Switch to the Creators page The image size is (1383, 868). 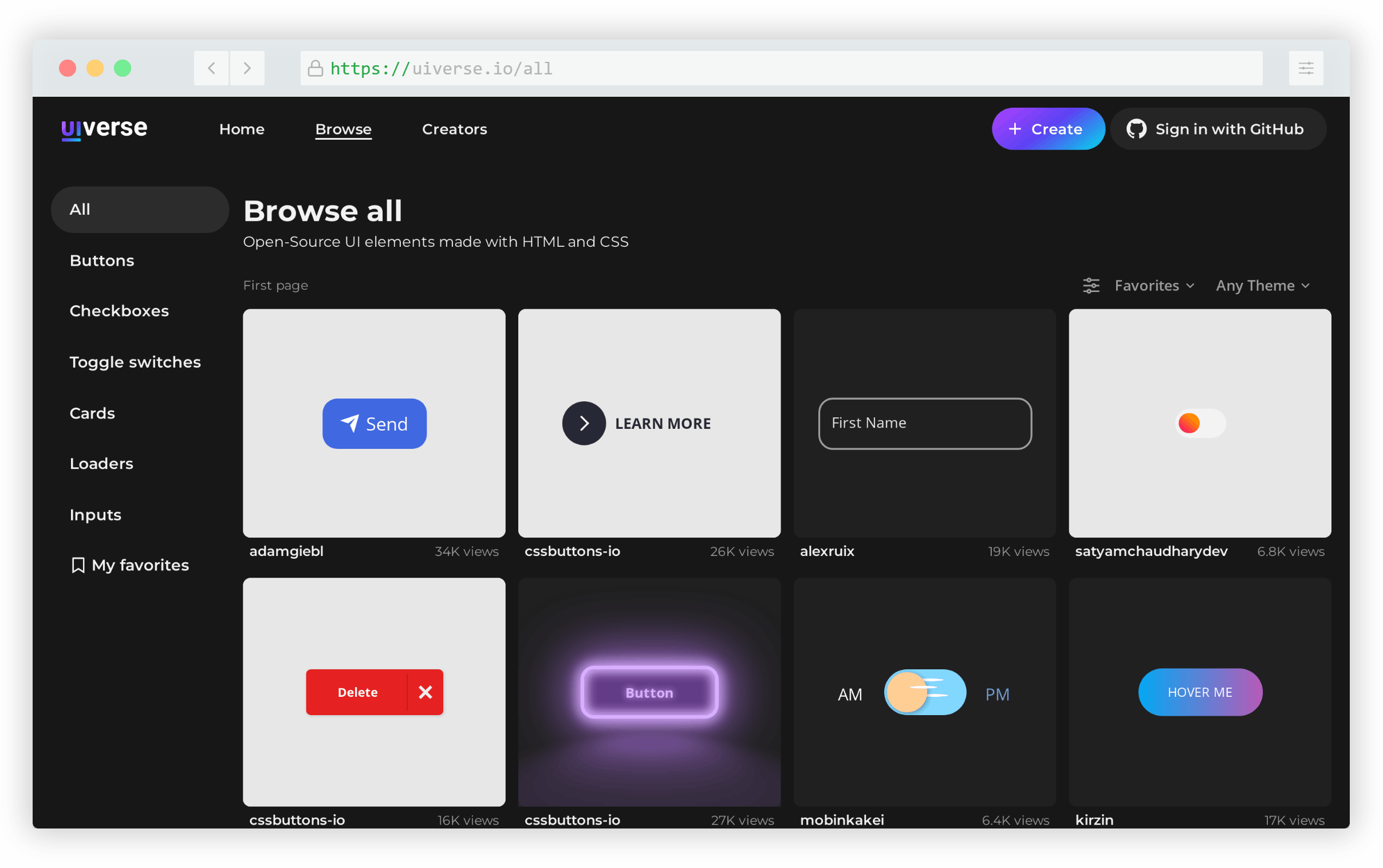click(x=454, y=129)
